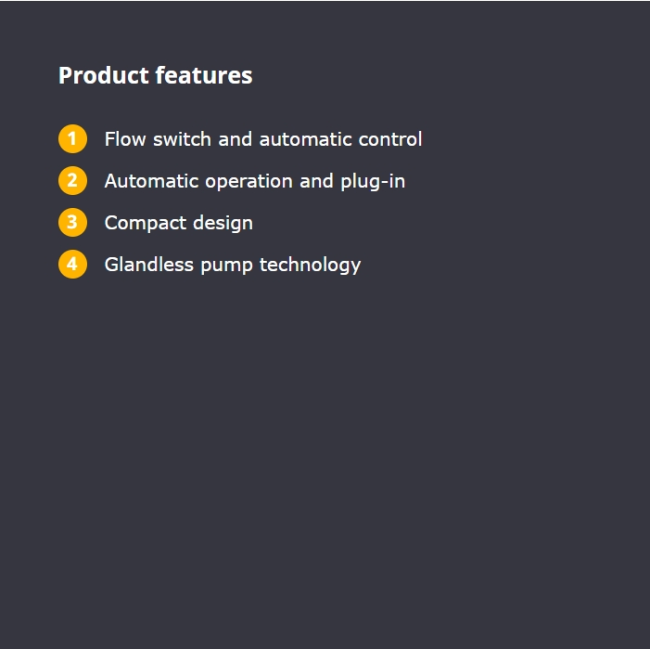Screen dimensions: 650x649
Task: Click the word 'Compact' in feature three
Action: click(x=145, y=224)
